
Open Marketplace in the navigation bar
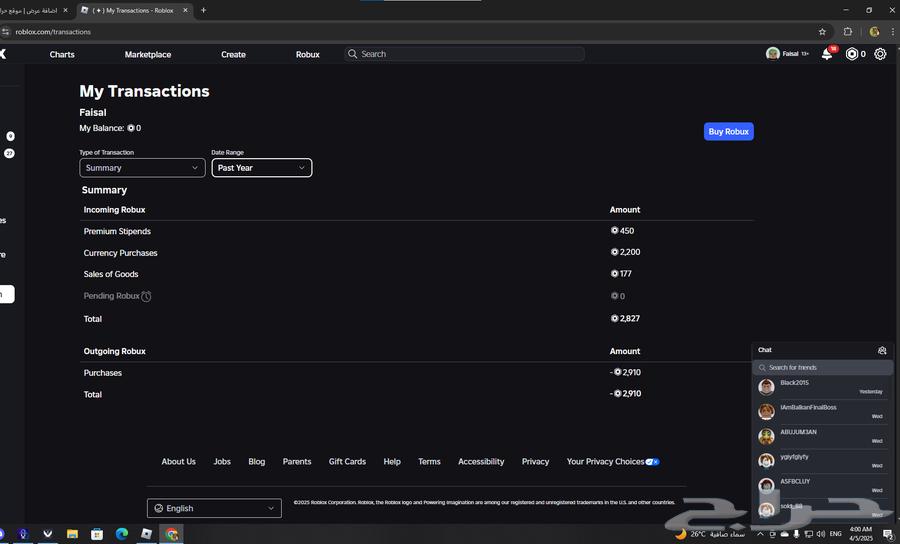click(148, 55)
